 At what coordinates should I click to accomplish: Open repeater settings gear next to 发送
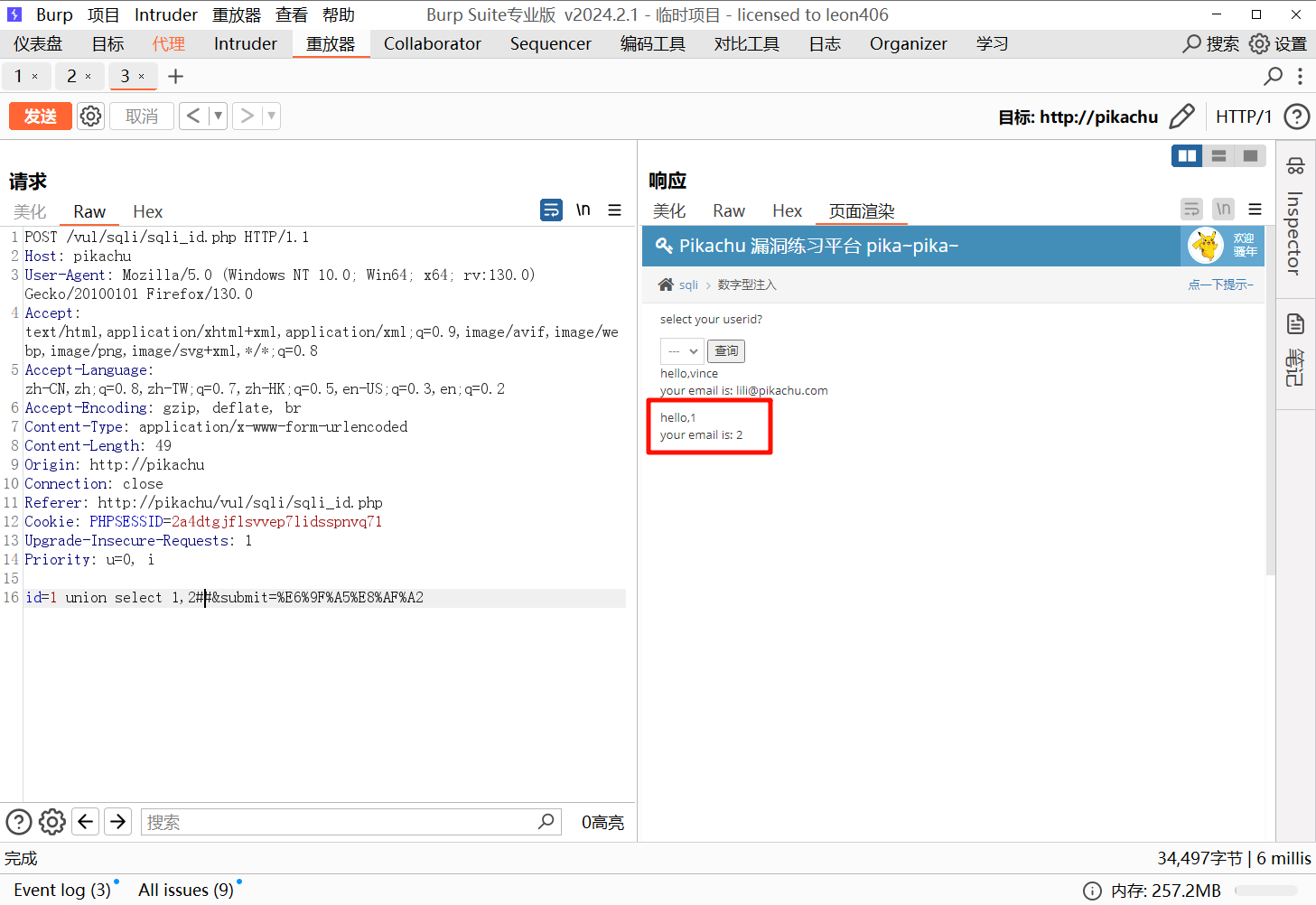point(90,117)
